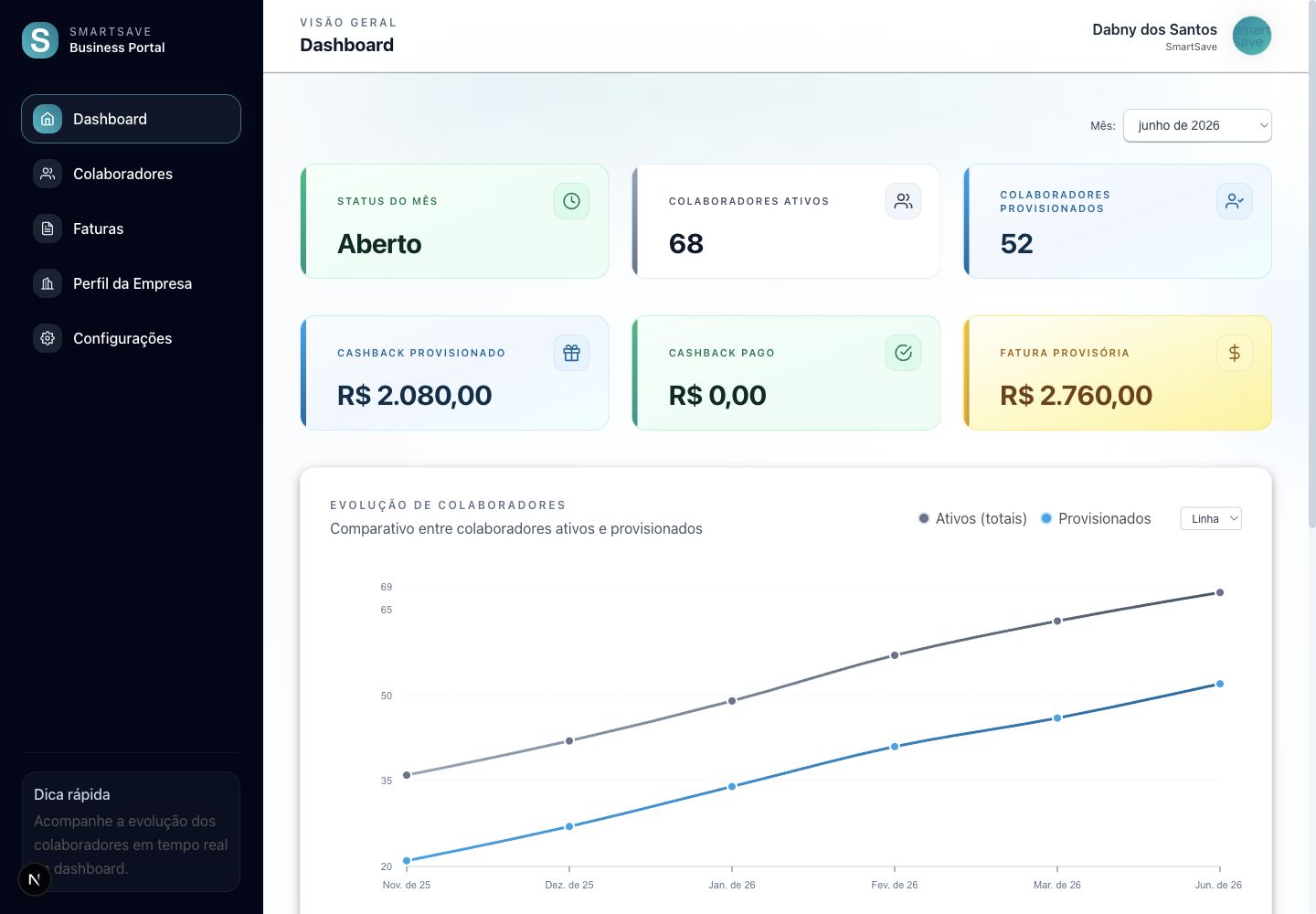Click the SmartSave S logo icon
1316x914 pixels.
click(40, 40)
